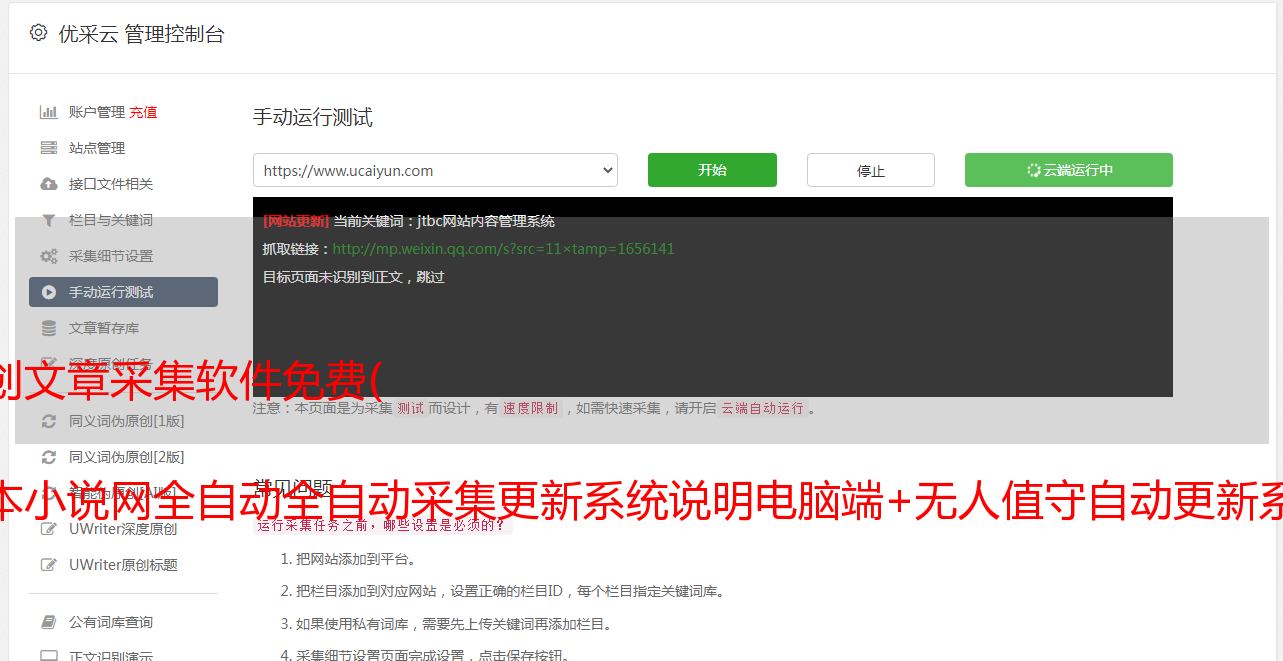Screen dimensions: 1283x661
Task: Click the green 开始 button
Action: 712,170
